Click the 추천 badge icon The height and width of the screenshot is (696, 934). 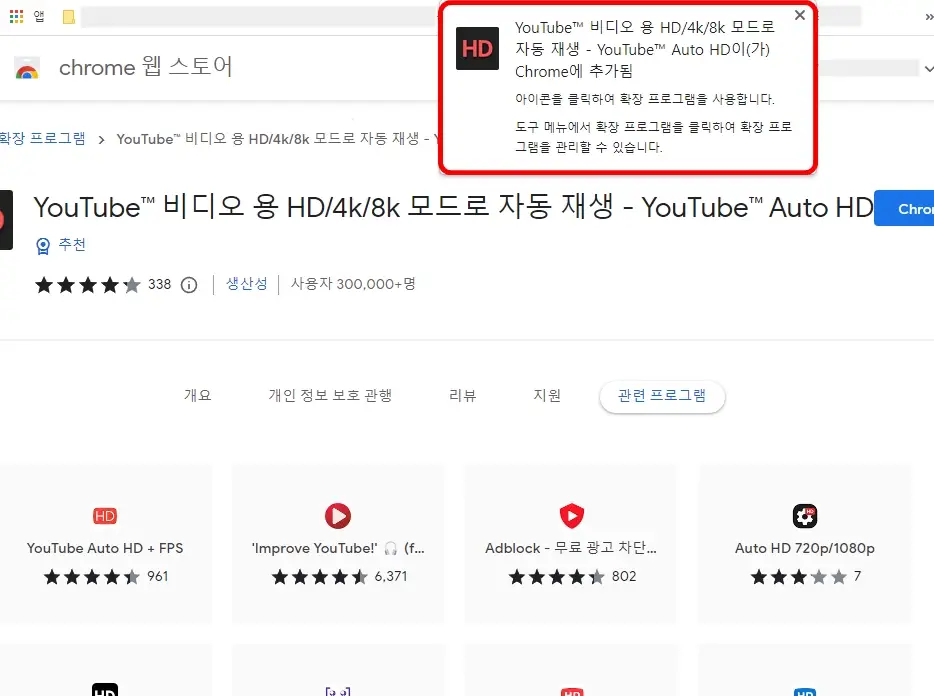[41, 245]
